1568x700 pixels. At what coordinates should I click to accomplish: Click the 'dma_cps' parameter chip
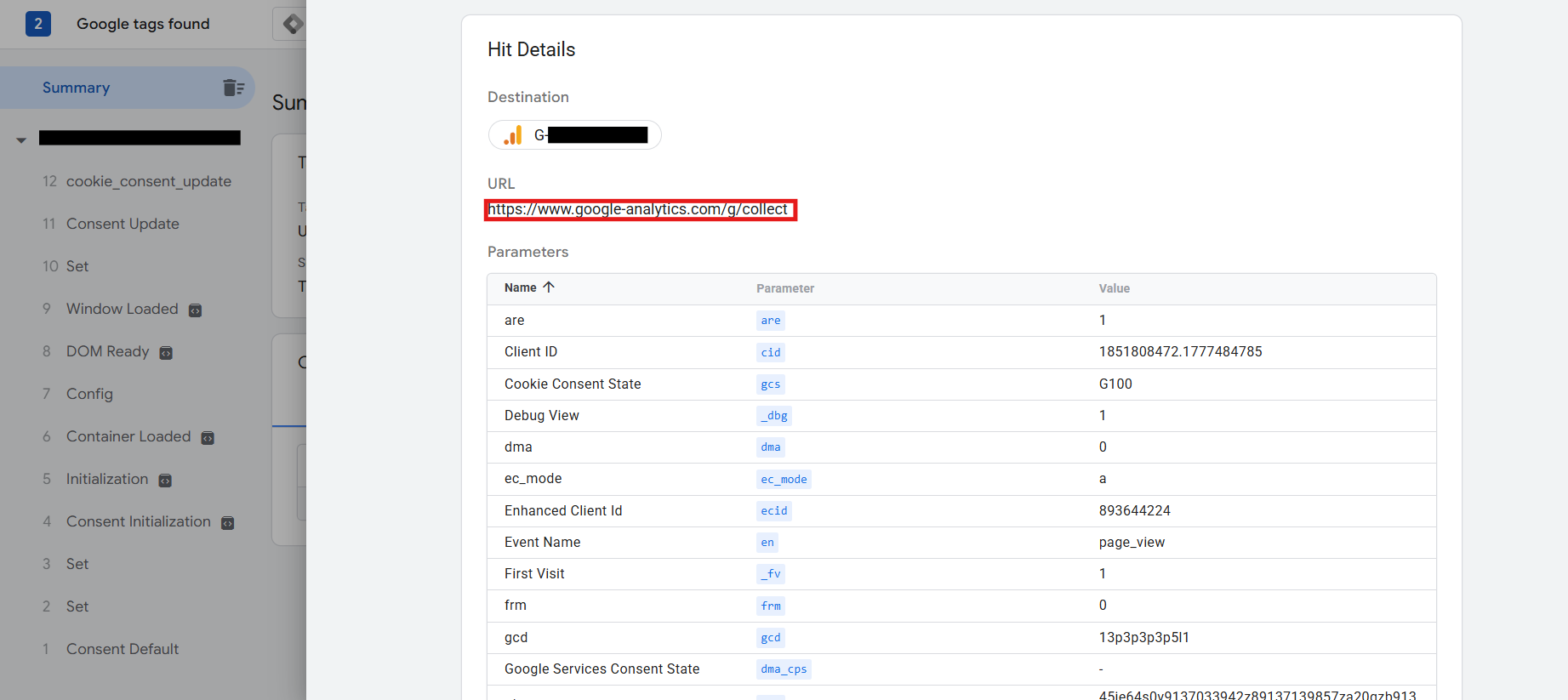point(784,669)
